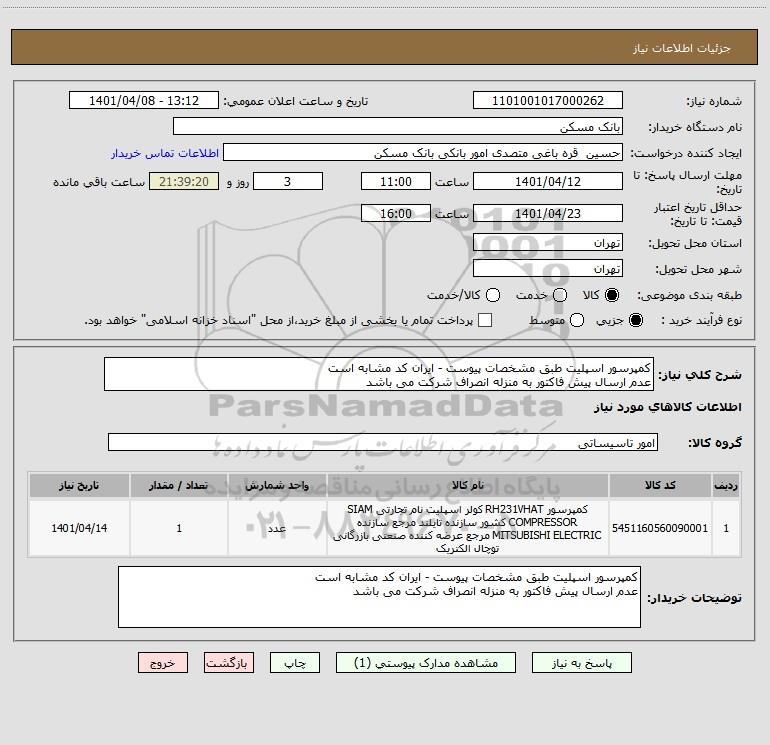Click the واحد شمارش column header
Screen dimensions: 770x745
(x=277, y=485)
